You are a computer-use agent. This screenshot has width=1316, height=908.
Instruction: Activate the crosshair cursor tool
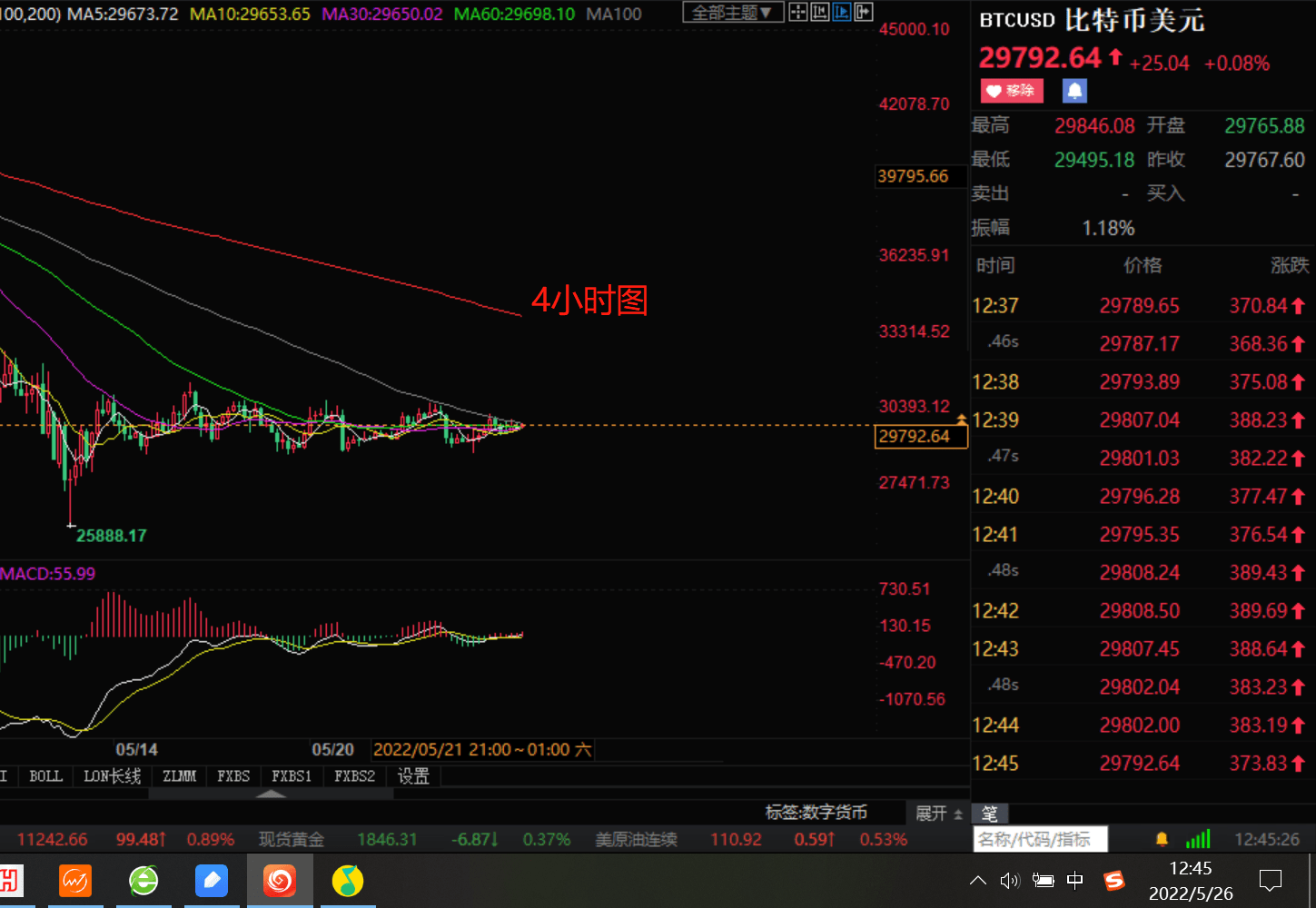tap(797, 13)
